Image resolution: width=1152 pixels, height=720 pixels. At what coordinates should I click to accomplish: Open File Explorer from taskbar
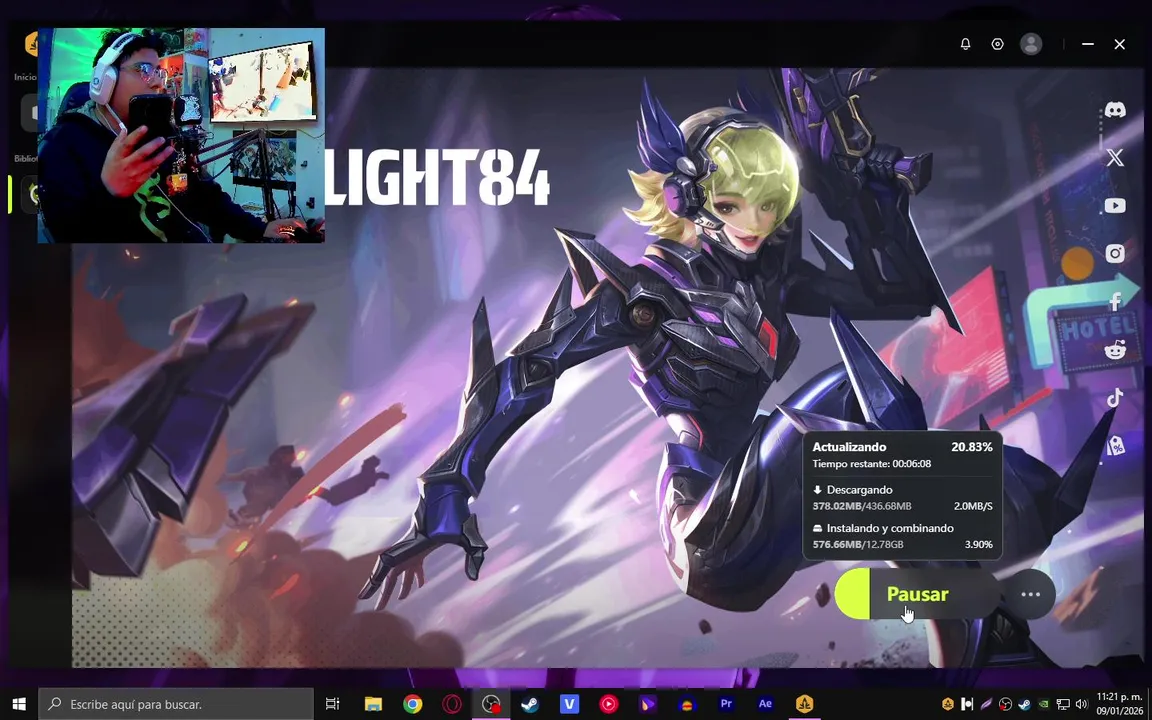pos(373,704)
